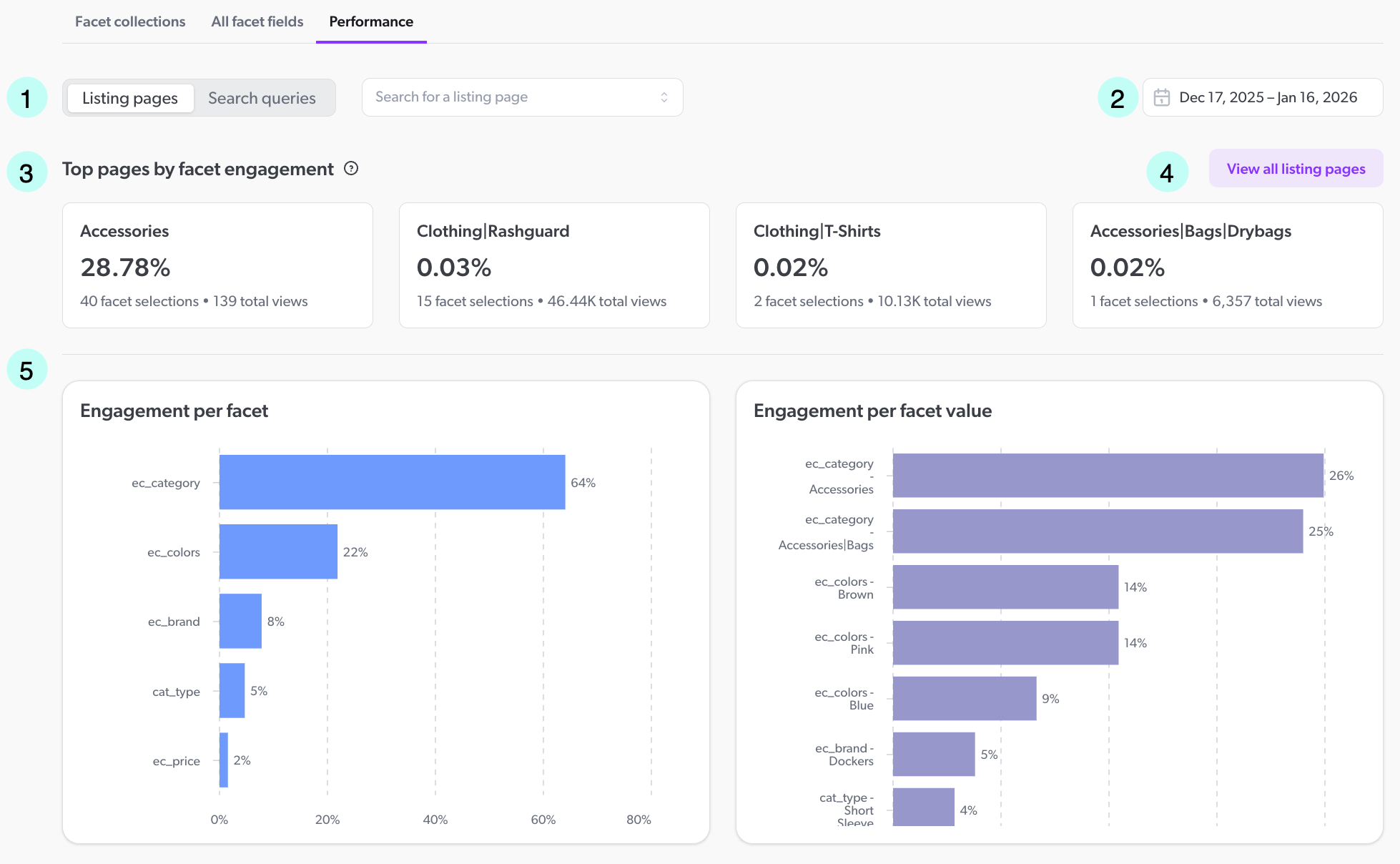Click the ec_category bar in Engagement per facet
This screenshot has width=1400, height=864.
tap(392, 482)
